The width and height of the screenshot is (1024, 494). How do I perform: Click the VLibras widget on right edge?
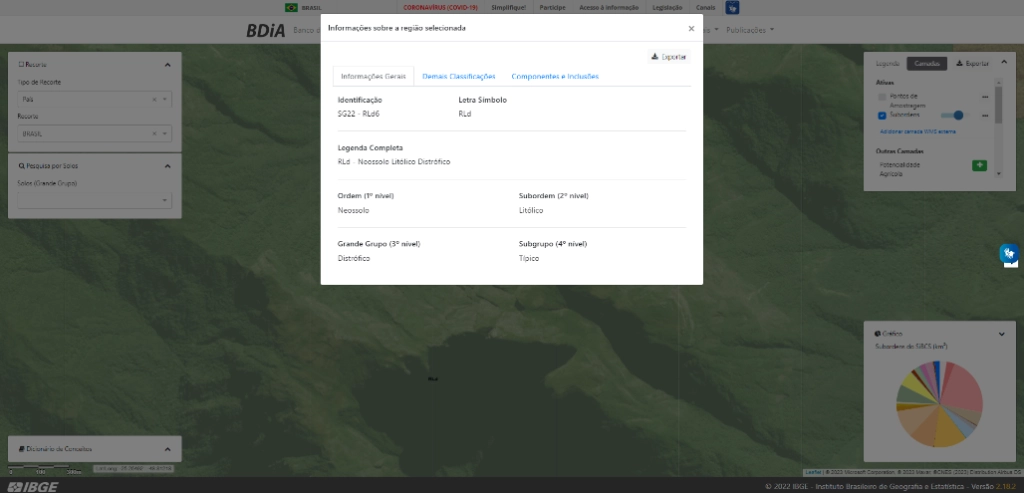coord(1010,254)
